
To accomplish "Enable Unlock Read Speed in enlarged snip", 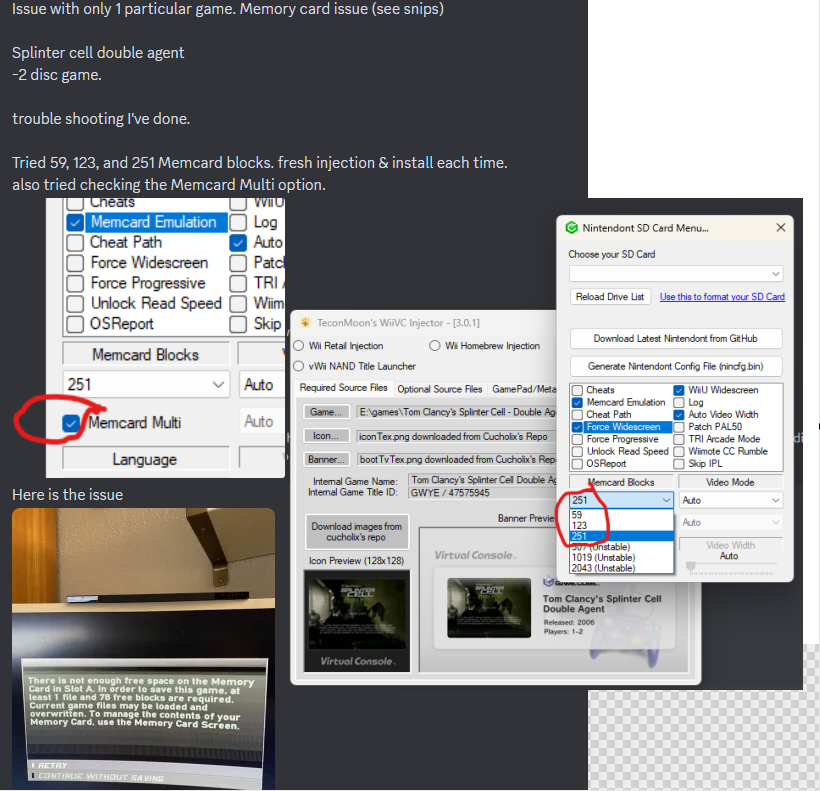I will click(75, 304).
